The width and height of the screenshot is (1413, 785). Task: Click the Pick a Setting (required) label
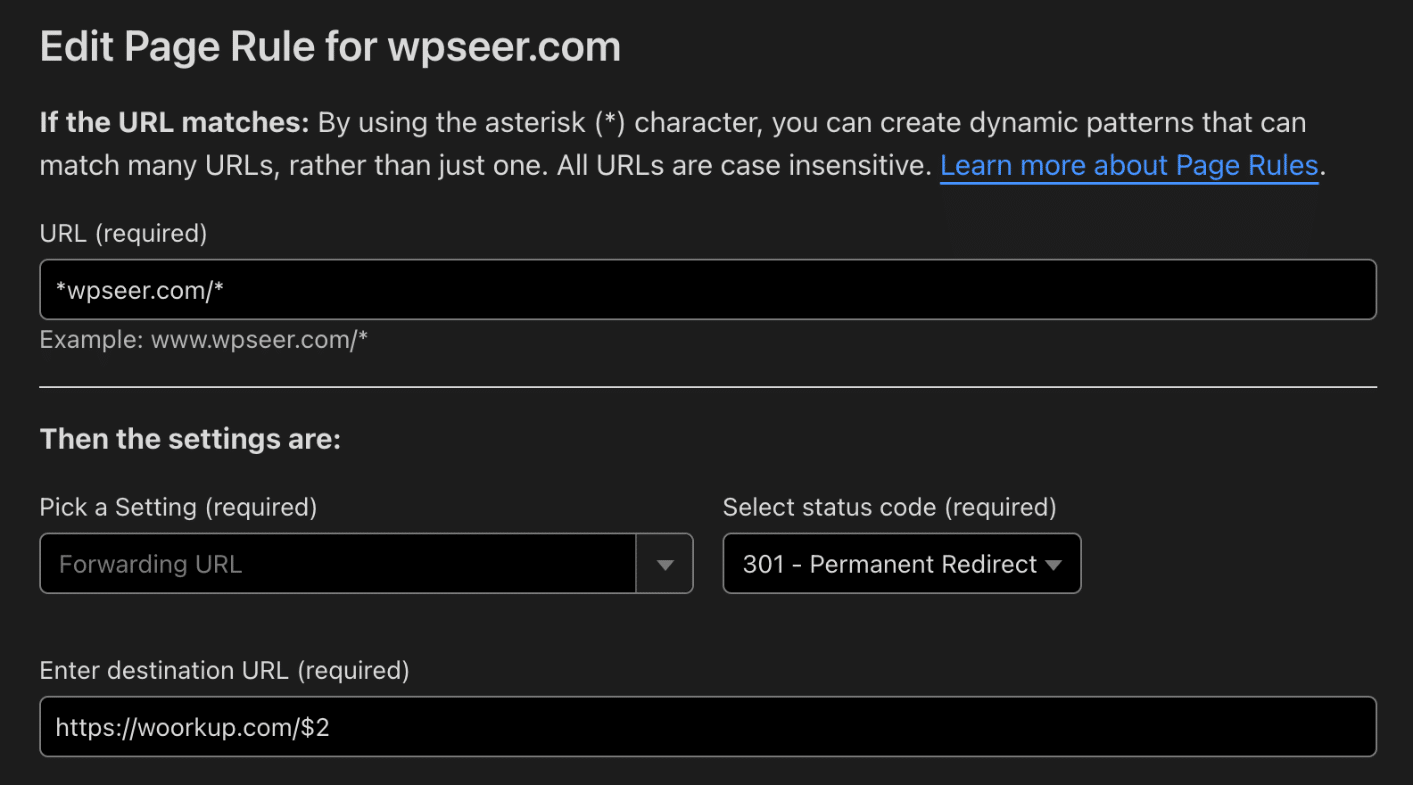pyautogui.click(x=178, y=507)
